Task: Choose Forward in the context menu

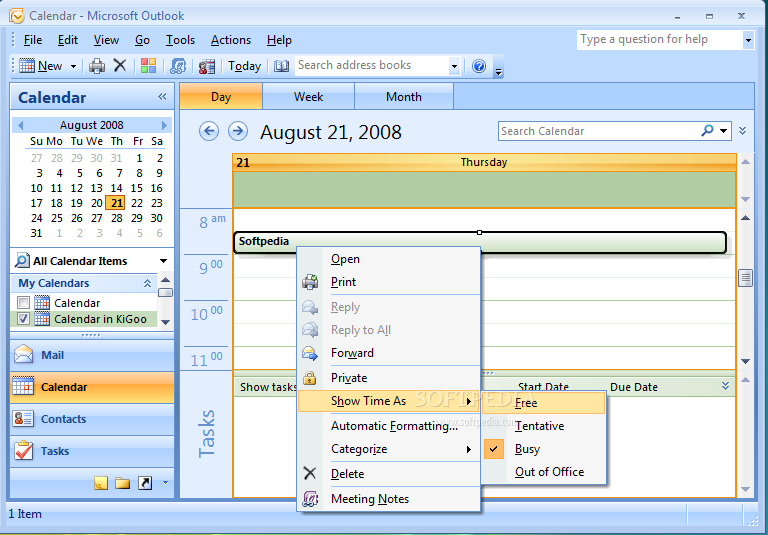Action: (389, 353)
